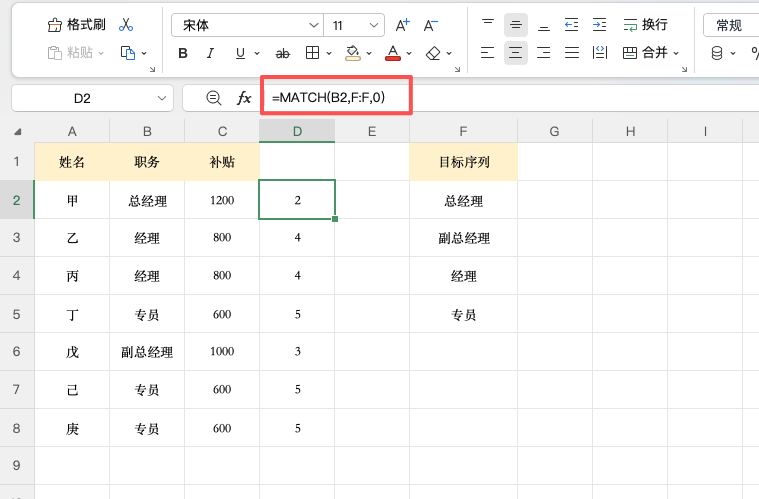The image size is (759, 499).
Task: Open the Paste options arrow
Action: pyautogui.click(x=101, y=53)
